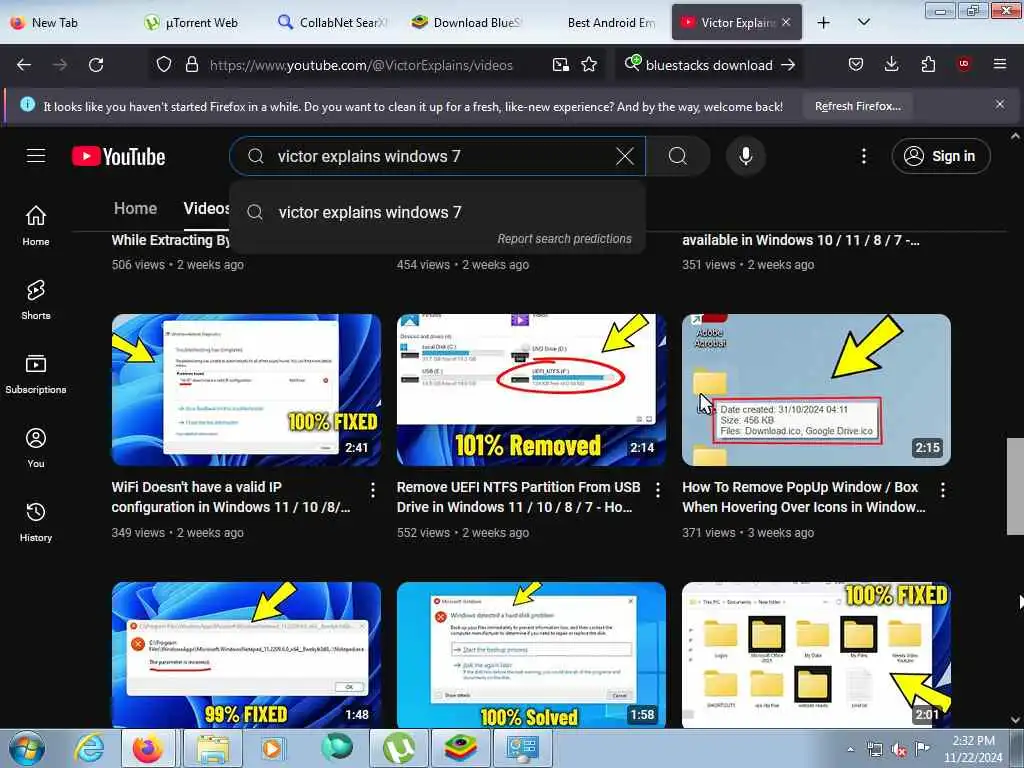
Task: Close the Victor Explains tab
Action: (x=786, y=22)
